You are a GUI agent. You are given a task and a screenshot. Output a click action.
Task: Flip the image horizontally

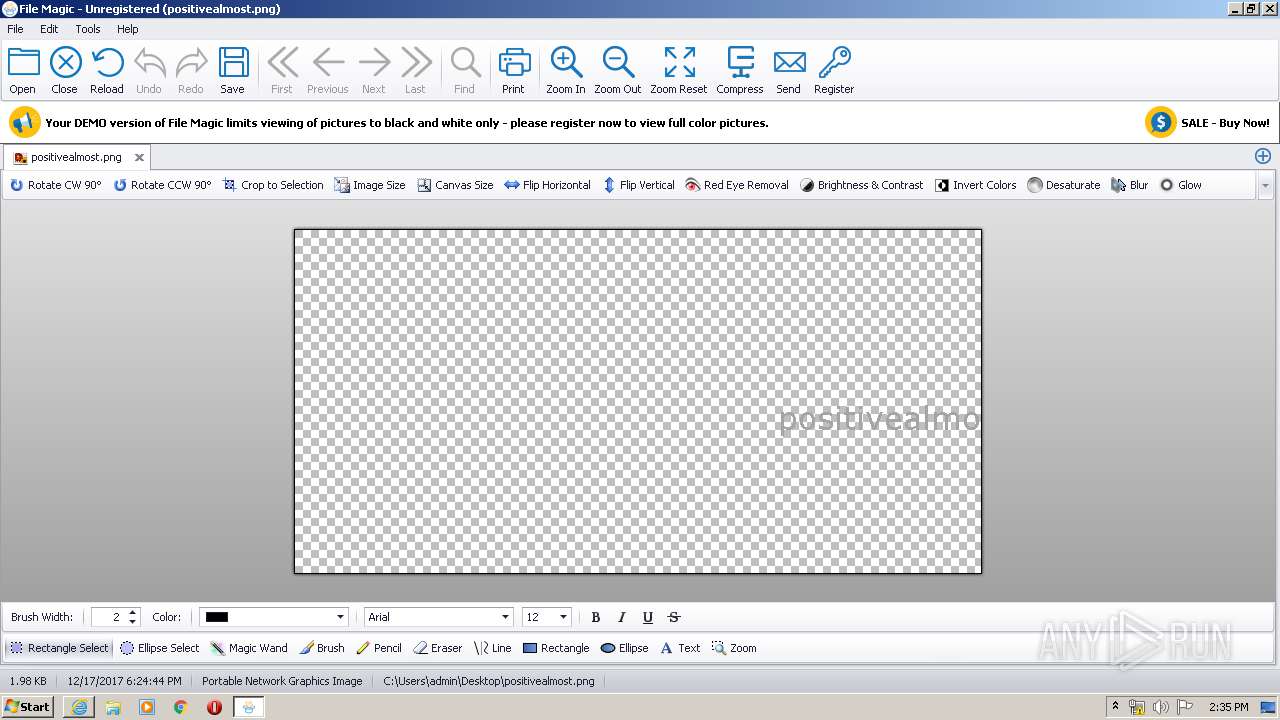(x=547, y=185)
